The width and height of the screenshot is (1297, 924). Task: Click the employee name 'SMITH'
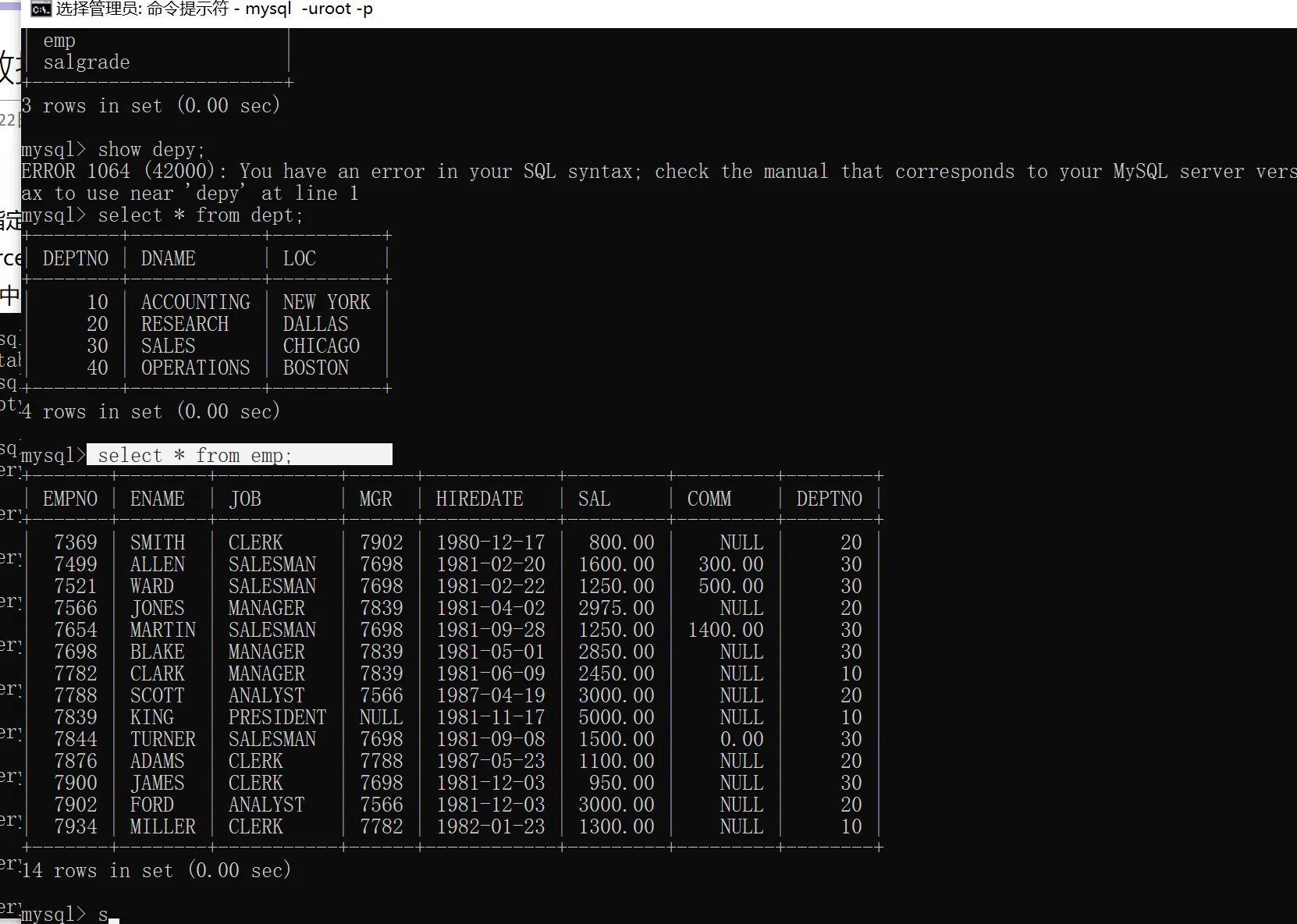click(158, 543)
